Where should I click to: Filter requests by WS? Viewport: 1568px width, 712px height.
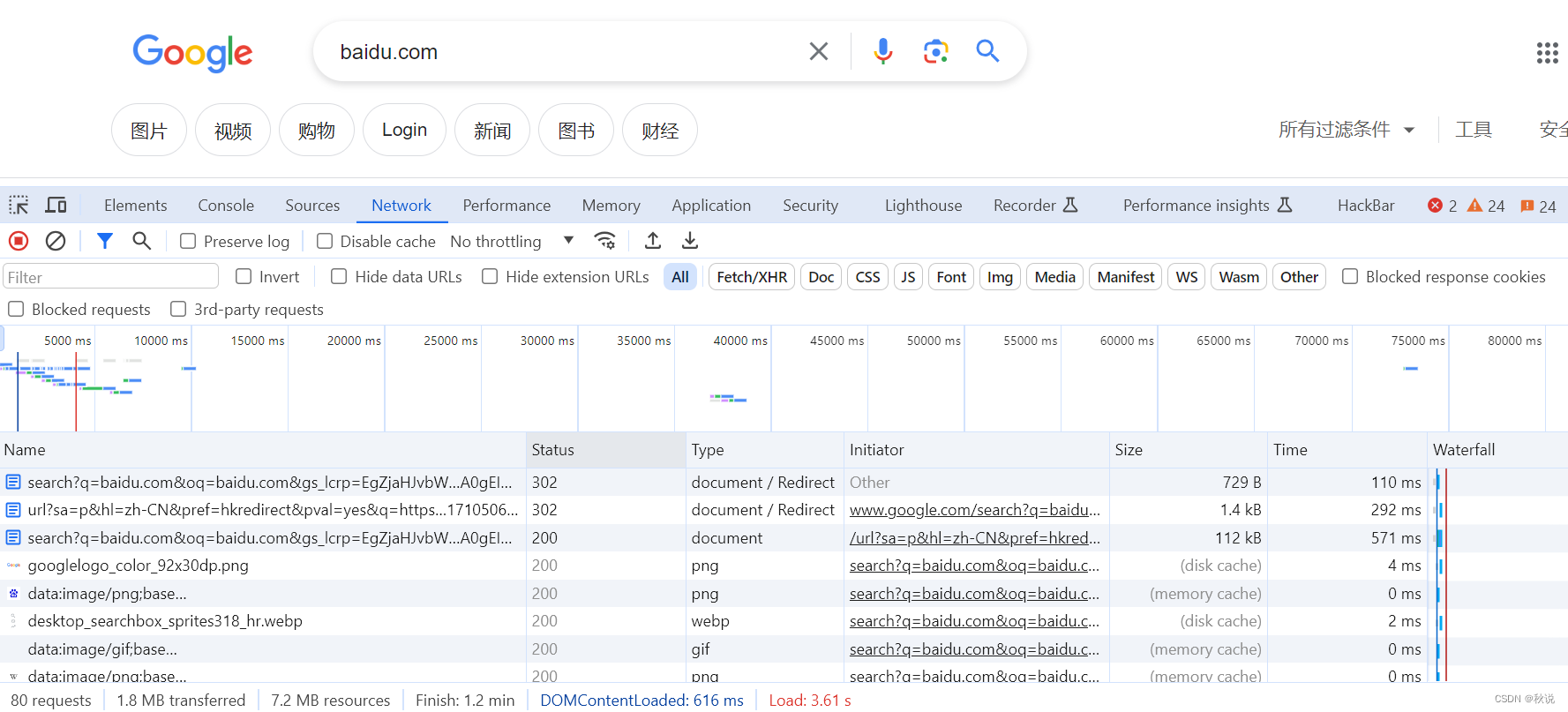pos(1187,277)
